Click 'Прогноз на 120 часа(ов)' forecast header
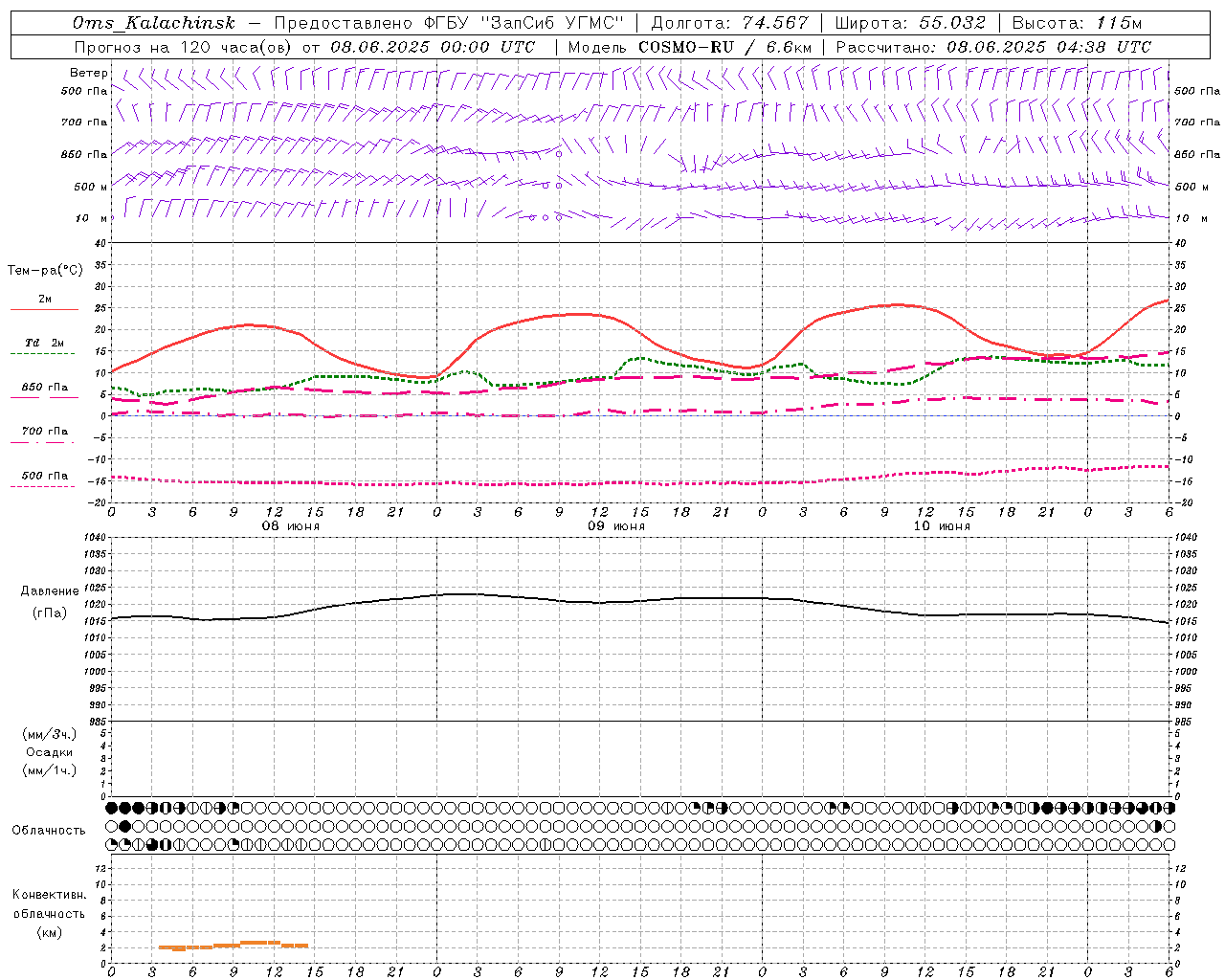Viewport: 1225px width, 980px height. [x=184, y=47]
